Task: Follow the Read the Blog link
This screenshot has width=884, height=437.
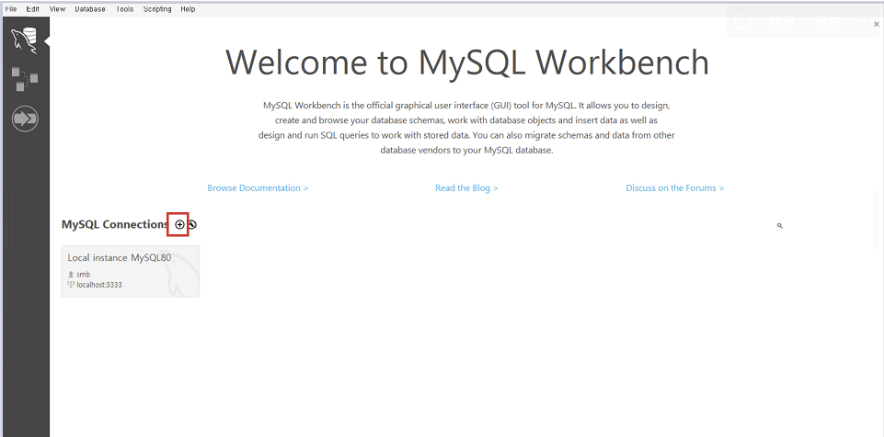Action: tap(466, 188)
